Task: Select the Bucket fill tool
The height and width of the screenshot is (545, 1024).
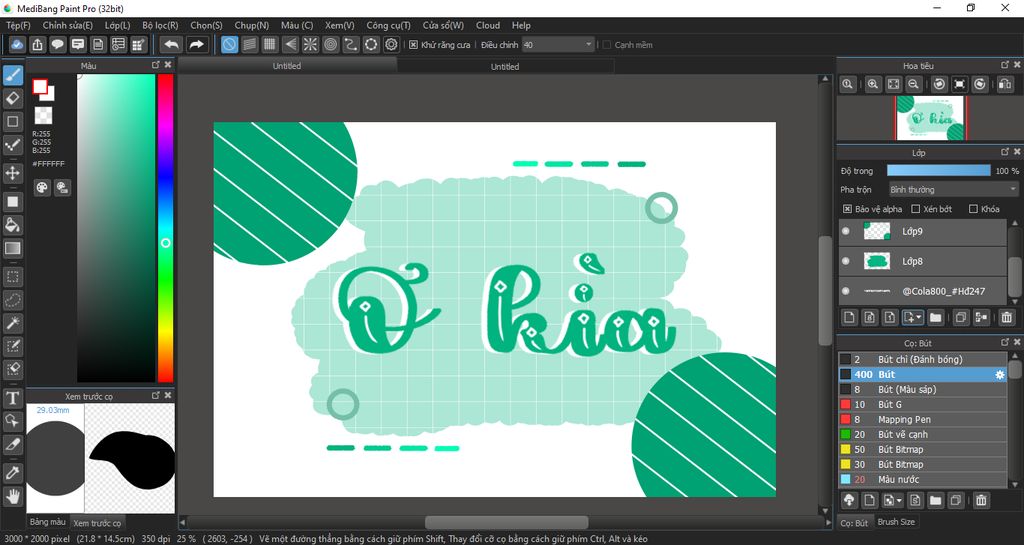Action: point(13,225)
